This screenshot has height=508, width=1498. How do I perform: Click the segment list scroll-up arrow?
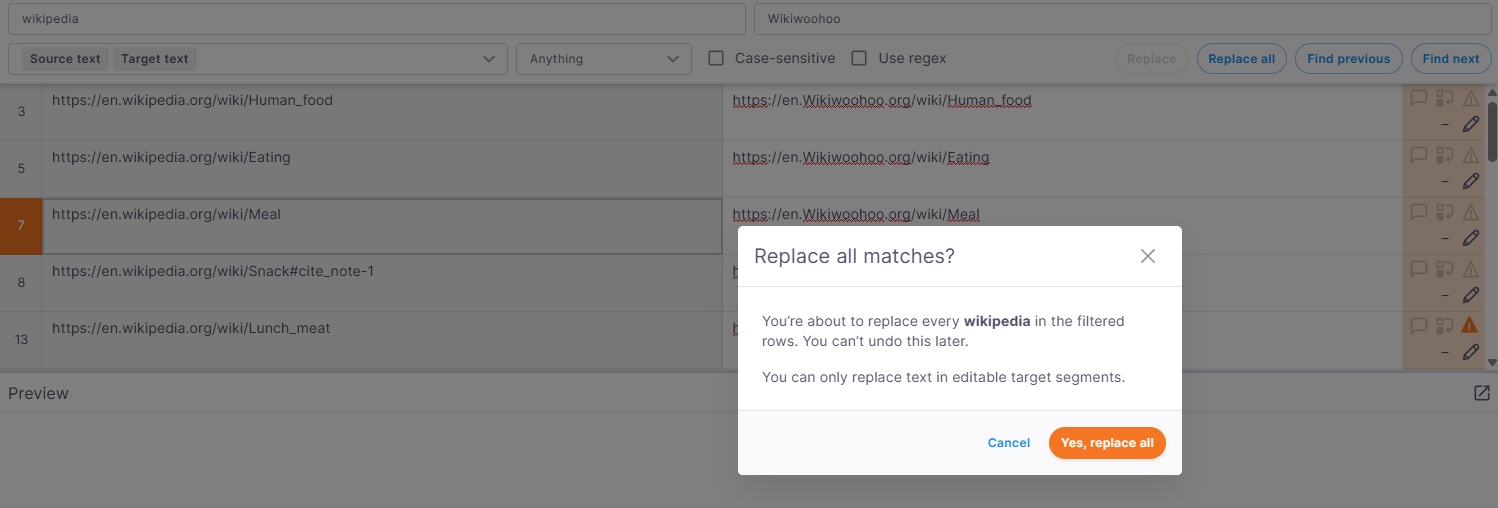(1492, 91)
